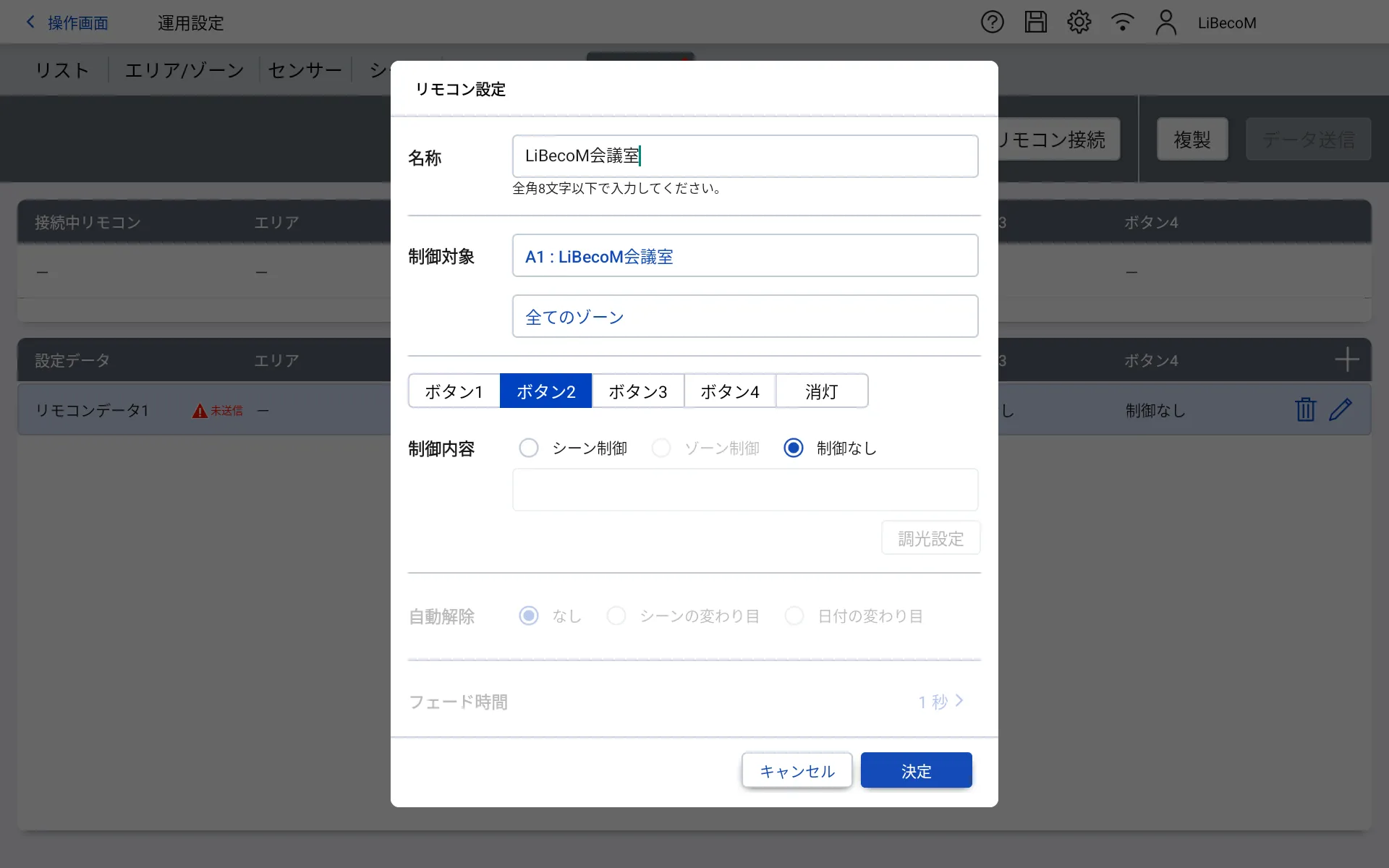Screen dimensions: 1389x868
Task: Select the ゾーン制御 radio option
Action: [x=661, y=448]
